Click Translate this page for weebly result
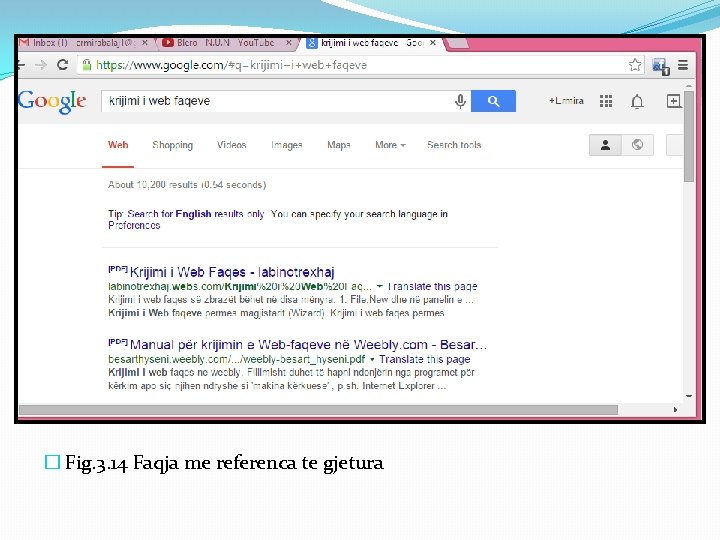Screen dimensions: 720x540 (x=425, y=359)
